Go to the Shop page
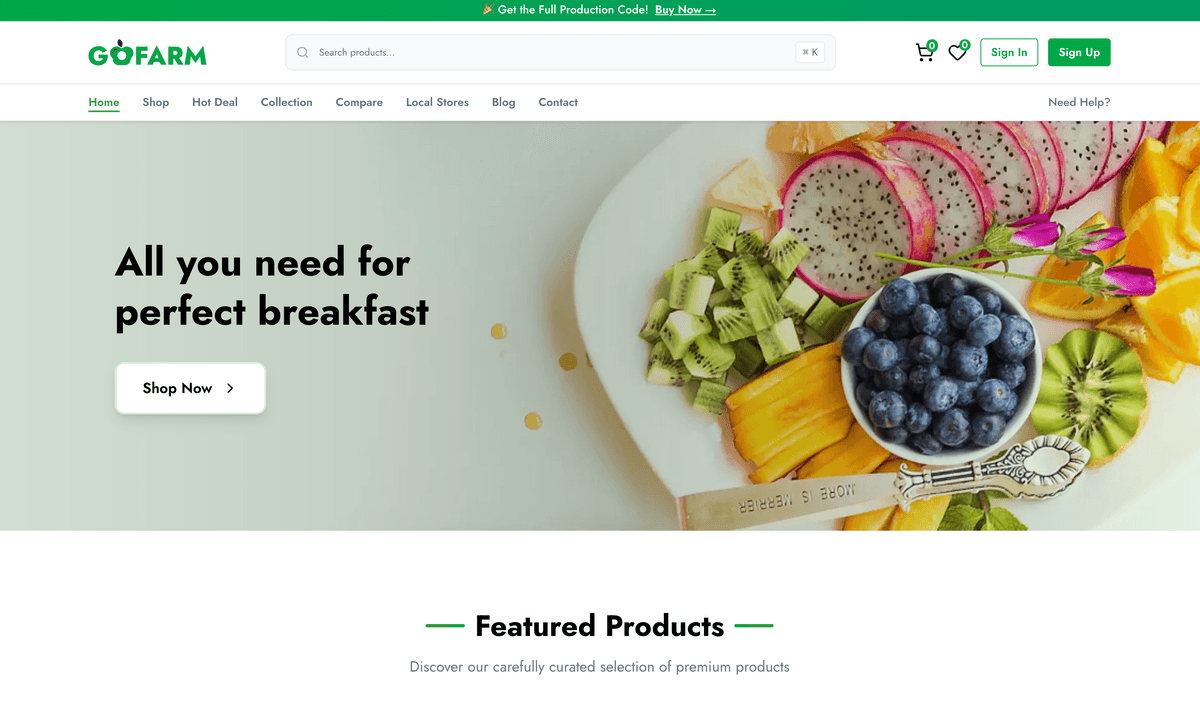1200x701 pixels. coord(156,102)
